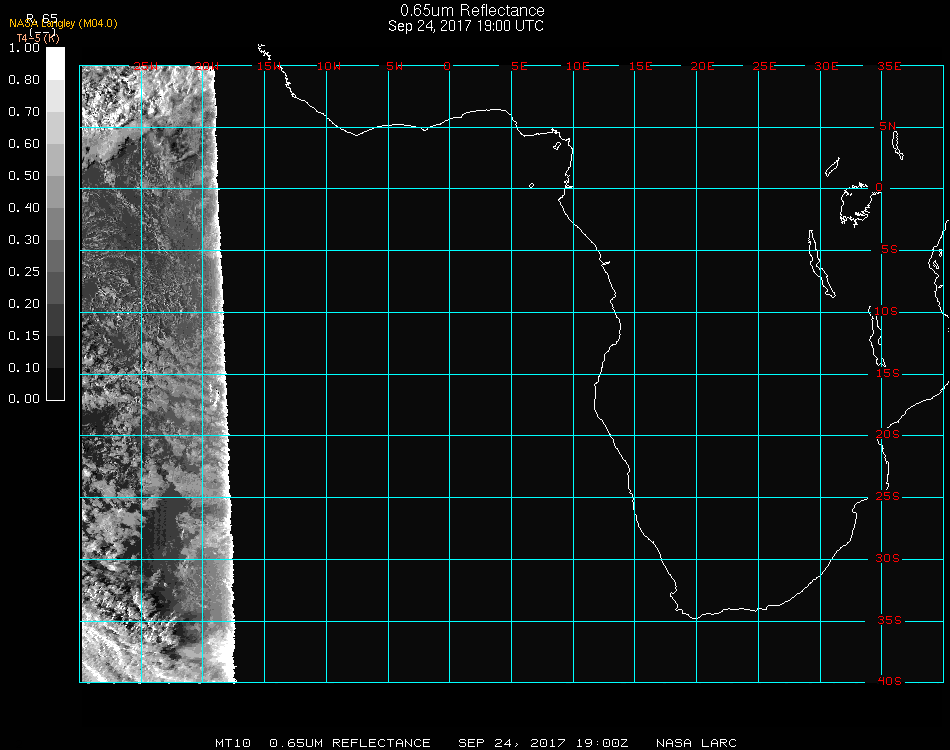The height and width of the screenshot is (750, 950).
Task: Click the 20S latitude label
Action: point(888,435)
